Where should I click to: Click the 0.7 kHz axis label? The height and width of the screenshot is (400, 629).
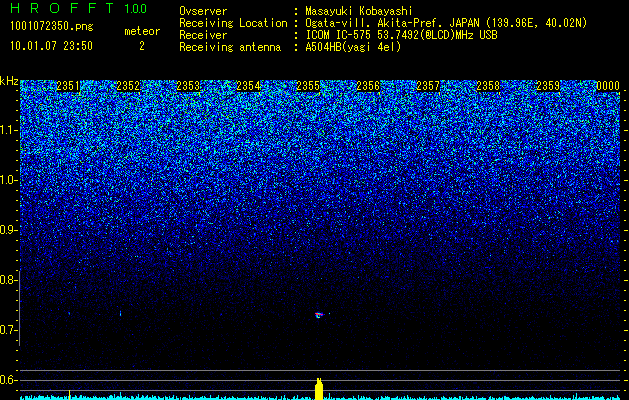[8, 330]
